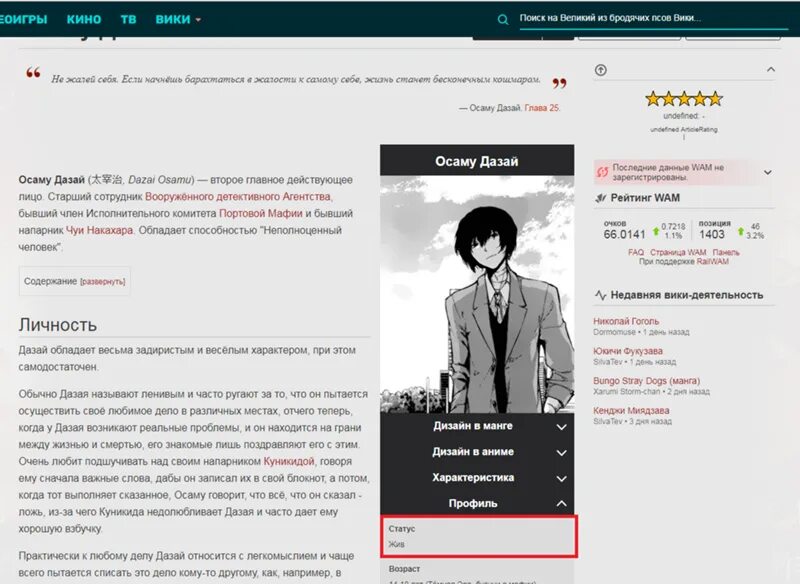The image size is (800, 584).
Task: Open the ТВ navigation item
Action: coord(128,19)
